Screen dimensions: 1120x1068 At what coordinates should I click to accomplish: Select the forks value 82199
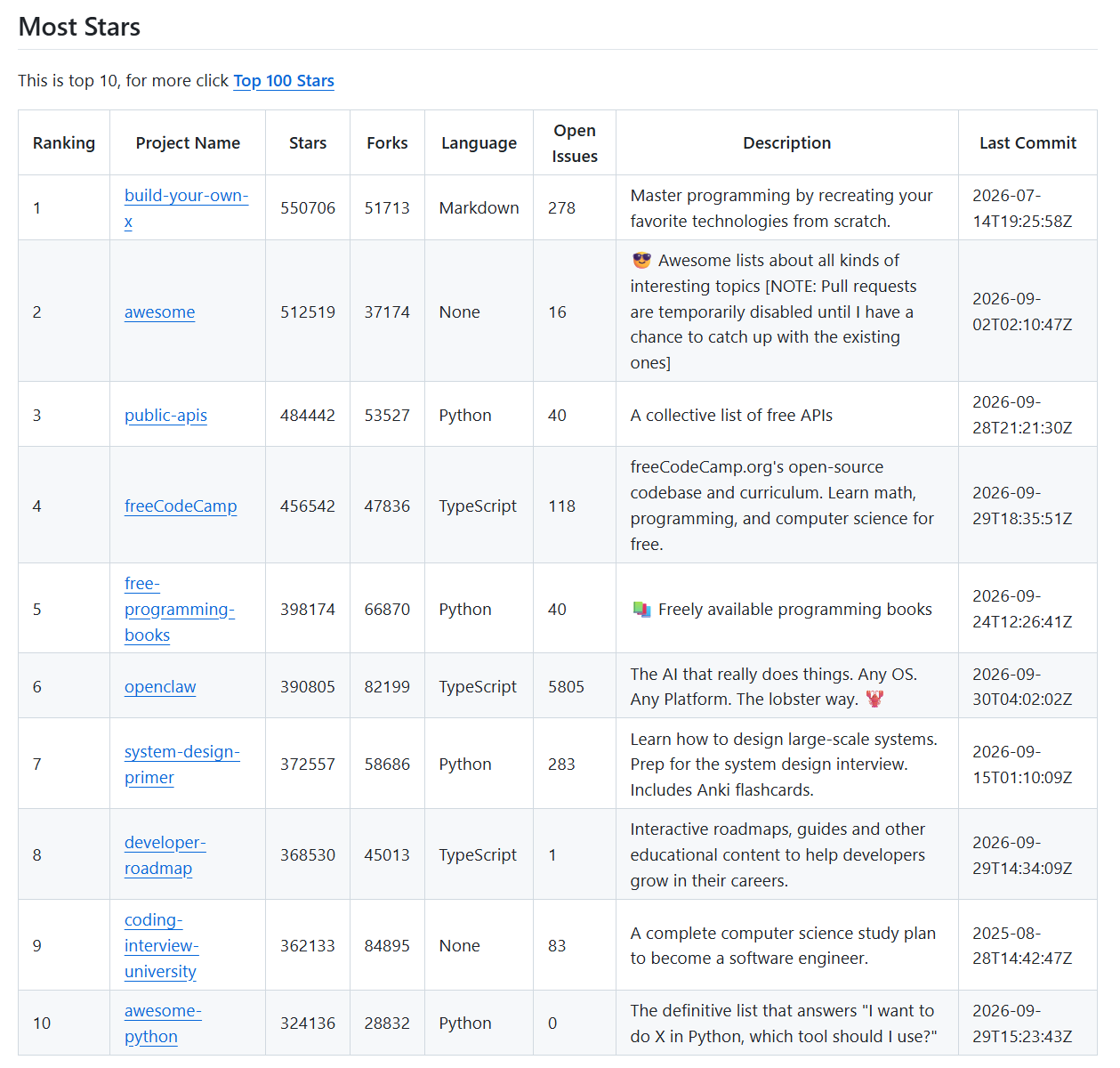point(387,687)
